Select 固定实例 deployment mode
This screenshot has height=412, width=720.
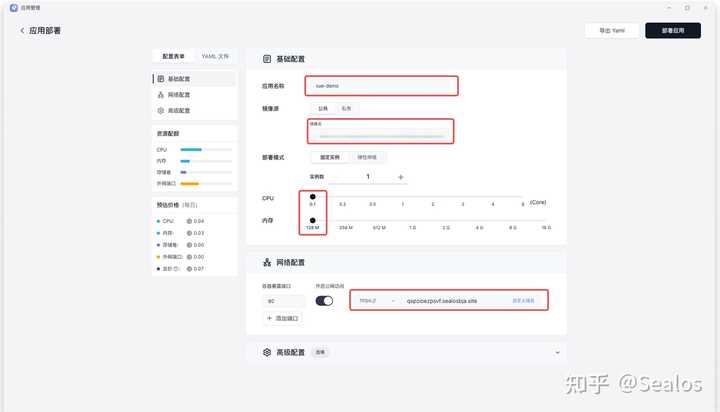(x=330, y=157)
